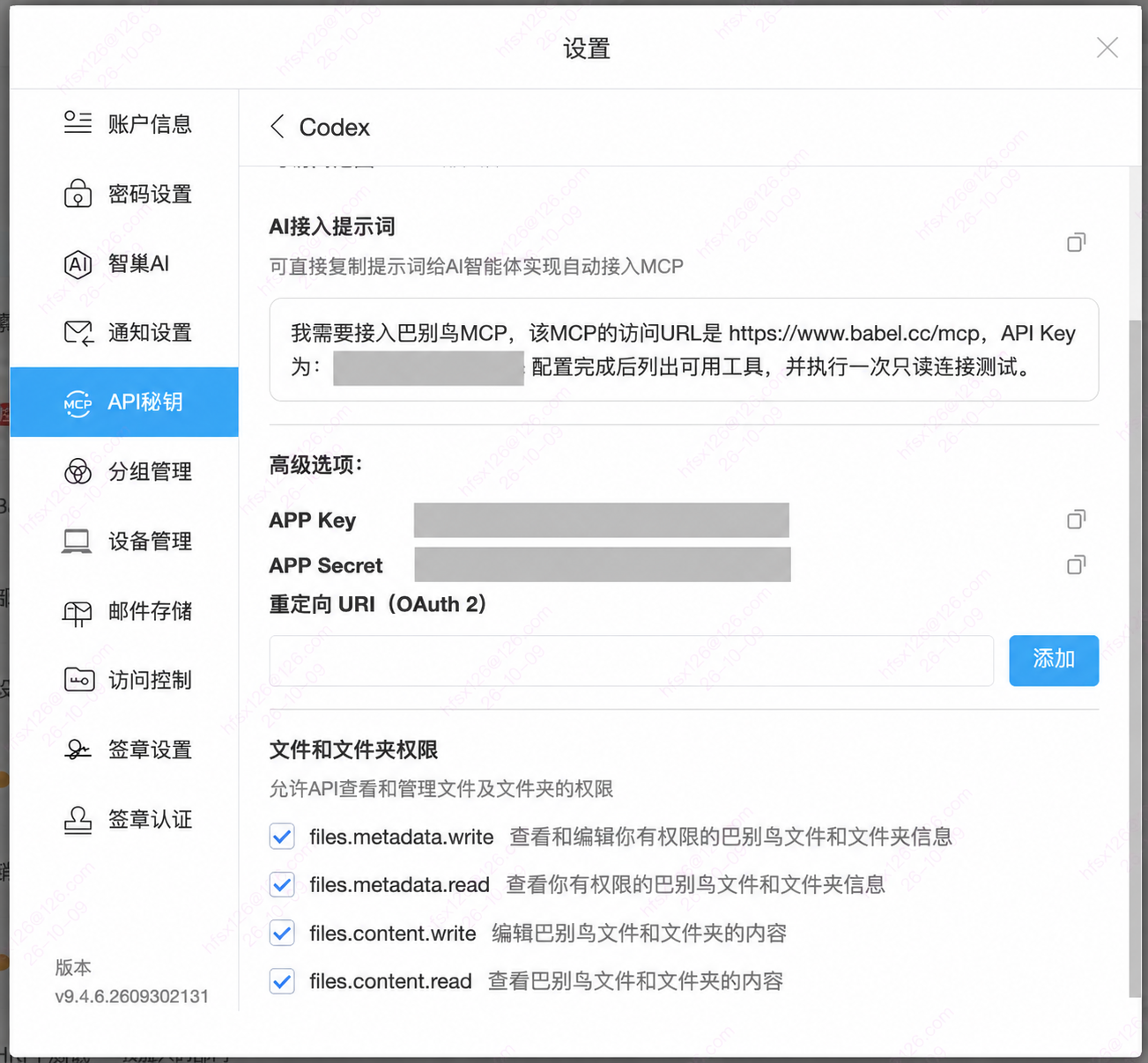This screenshot has width=1148, height=1063.
Task: Open 设备管理 settings section
Action: pyautogui.click(x=124, y=541)
